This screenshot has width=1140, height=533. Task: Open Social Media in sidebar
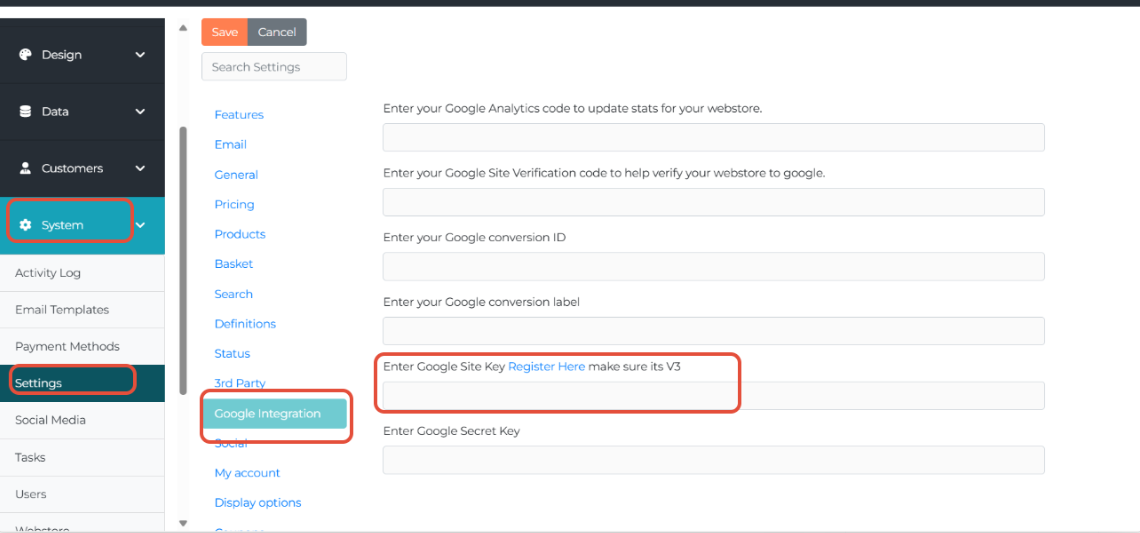coord(82,420)
